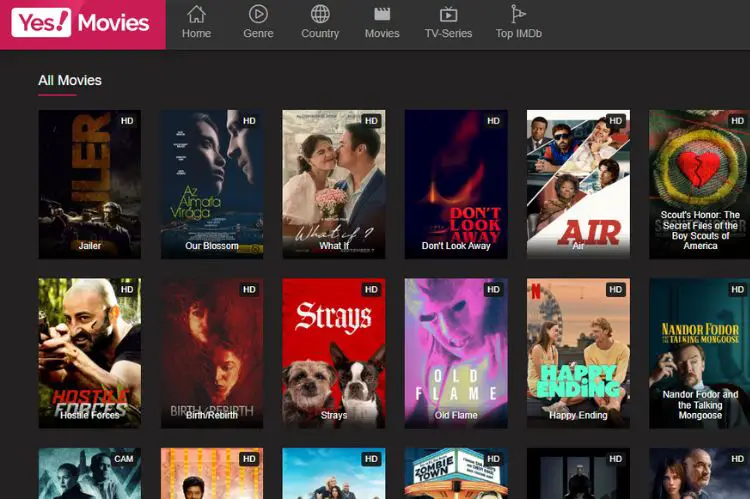Click the HD badge on Old Flame
This screenshot has height=499, width=750.
tap(493, 289)
